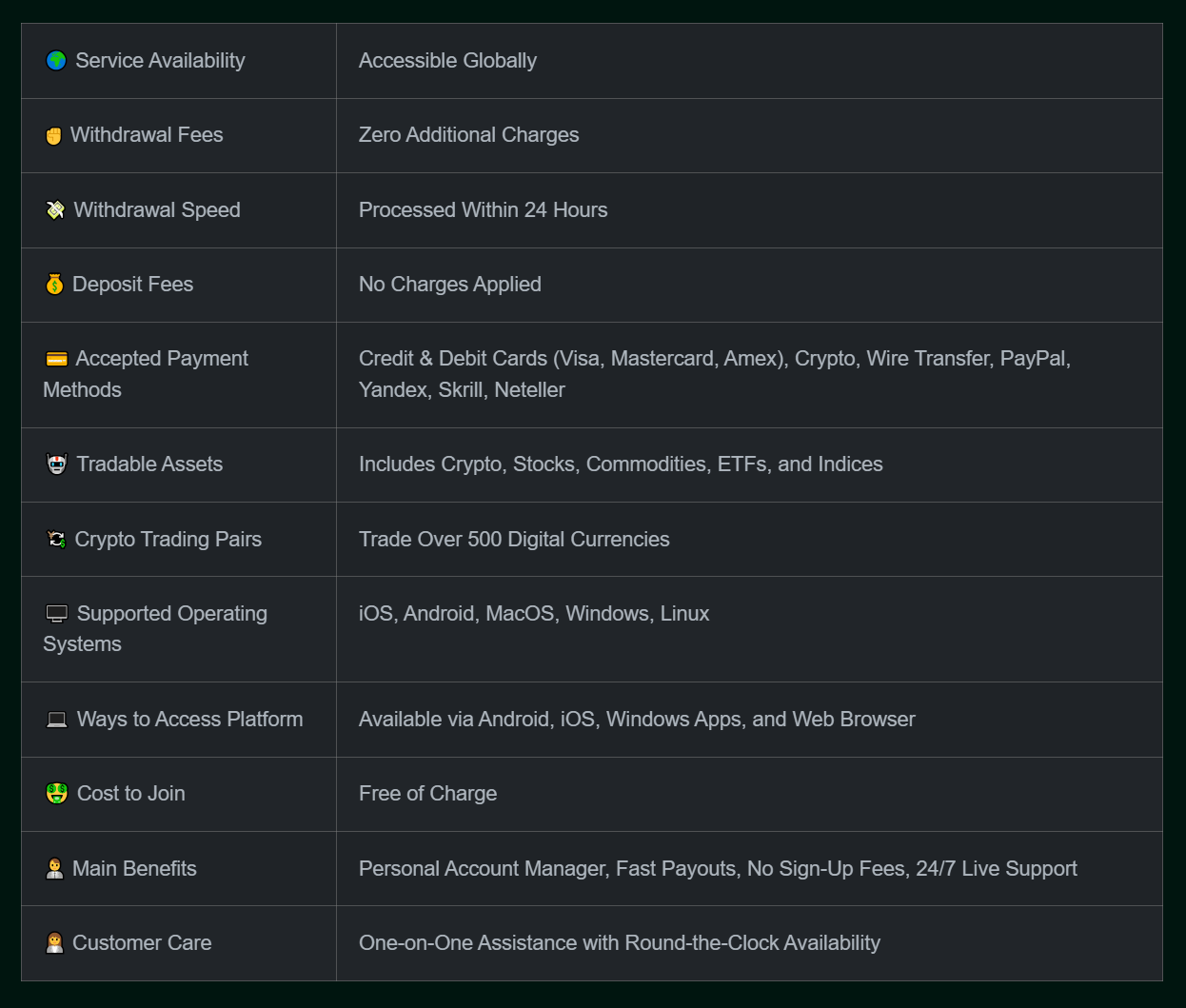Click the money-face emoji beside Cost to Join
The height and width of the screenshot is (1008, 1186).
click(57, 794)
